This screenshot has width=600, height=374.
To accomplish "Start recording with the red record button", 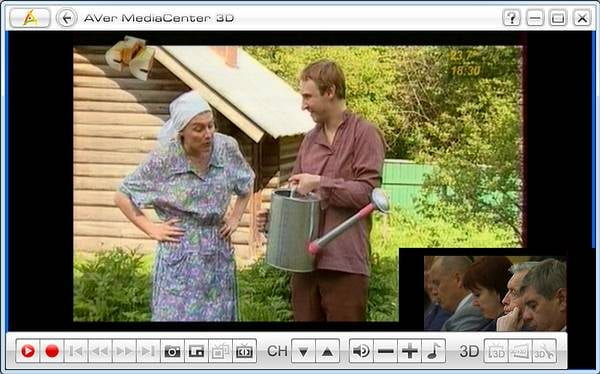I will [52, 351].
